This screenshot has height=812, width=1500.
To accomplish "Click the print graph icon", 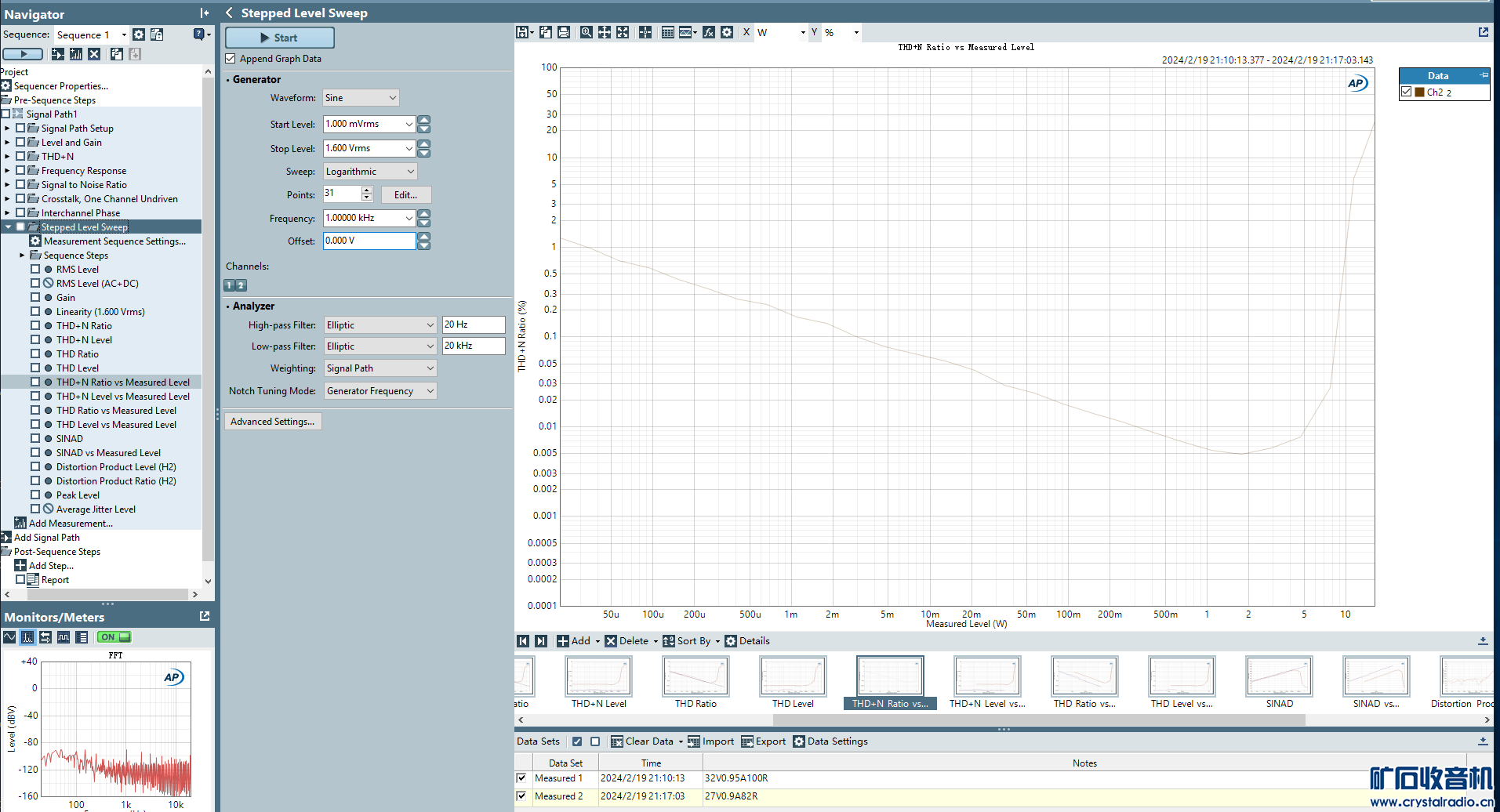I will click(x=564, y=32).
